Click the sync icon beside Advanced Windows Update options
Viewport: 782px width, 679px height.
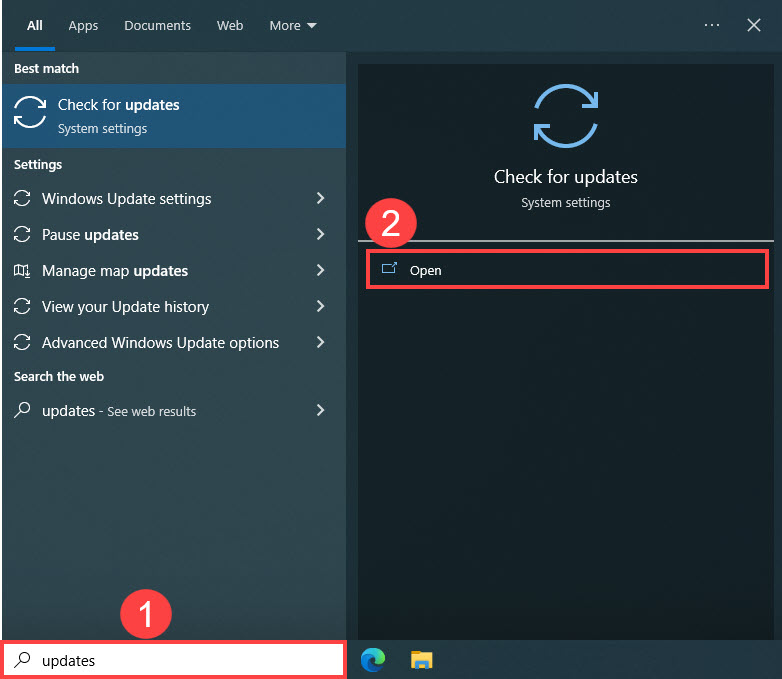22,342
